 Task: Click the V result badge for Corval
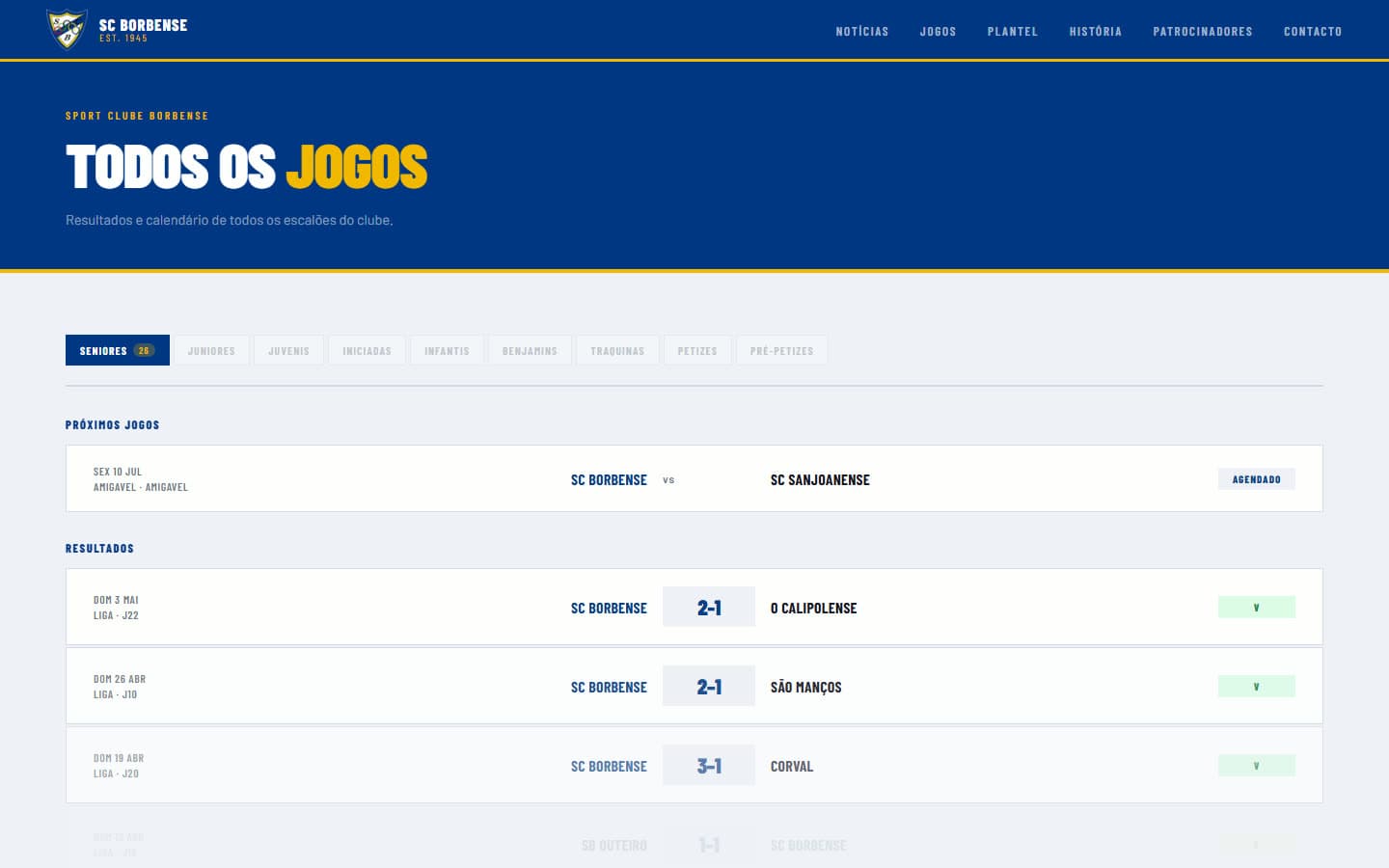pyautogui.click(x=1256, y=766)
